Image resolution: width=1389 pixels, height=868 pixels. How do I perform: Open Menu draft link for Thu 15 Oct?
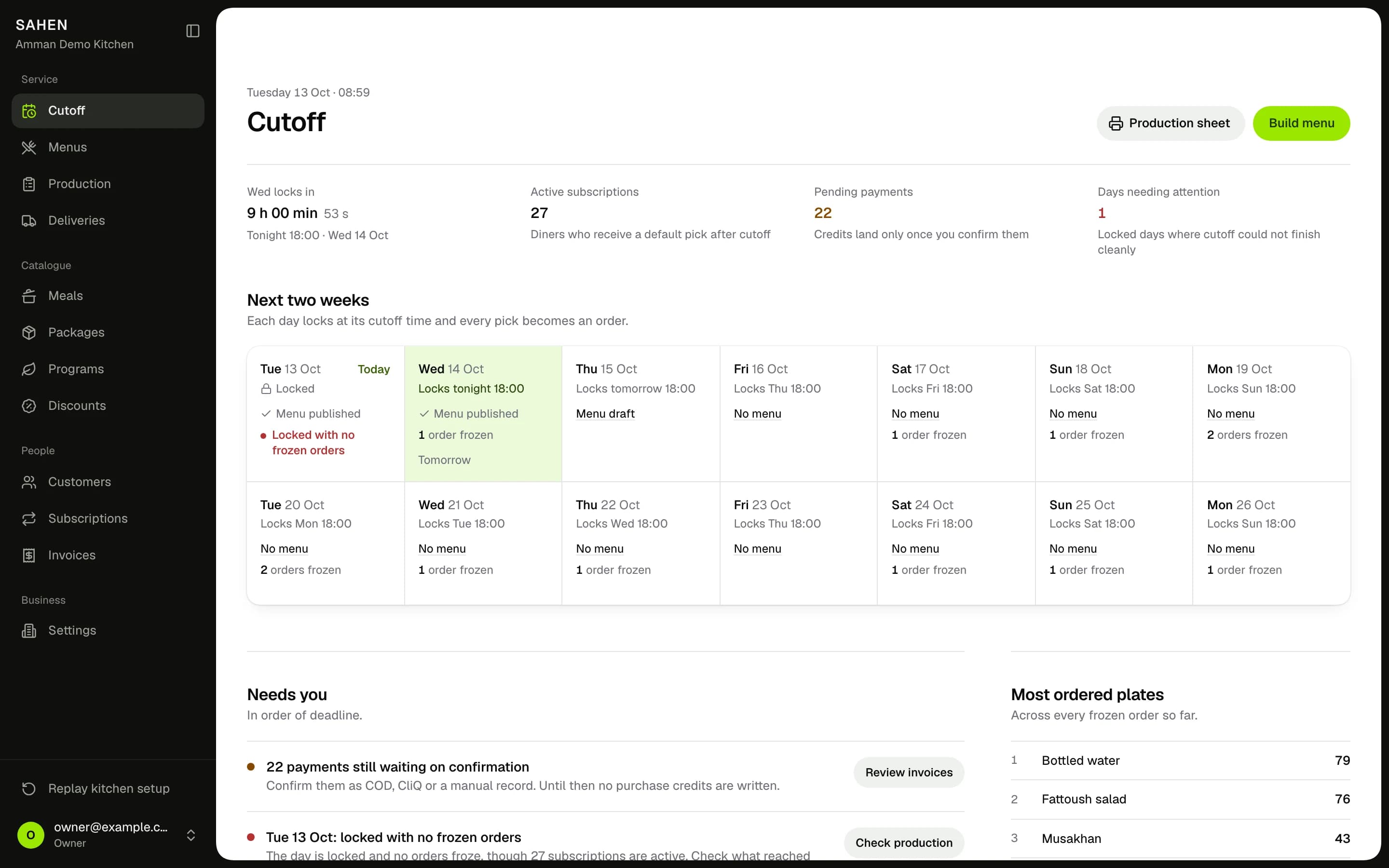point(605,414)
